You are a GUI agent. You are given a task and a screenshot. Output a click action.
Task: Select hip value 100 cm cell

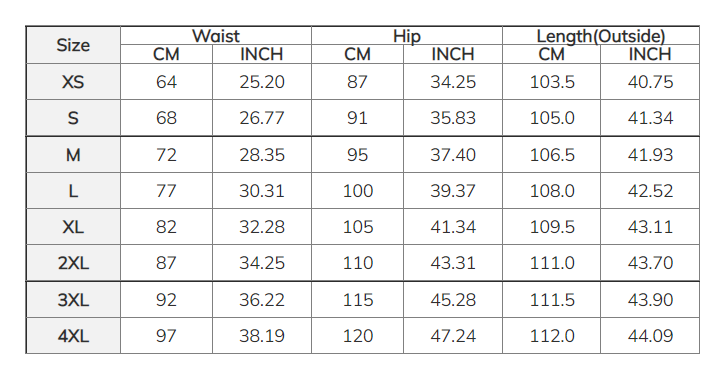pos(357,191)
